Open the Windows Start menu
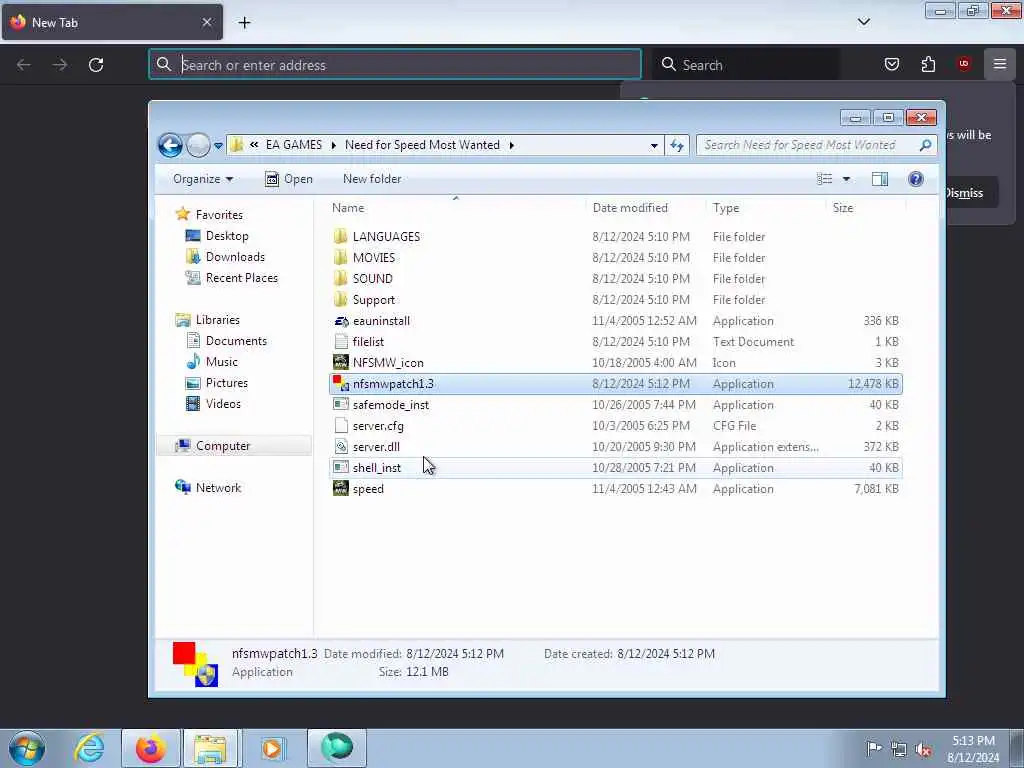1024x768 pixels. point(27,748)
